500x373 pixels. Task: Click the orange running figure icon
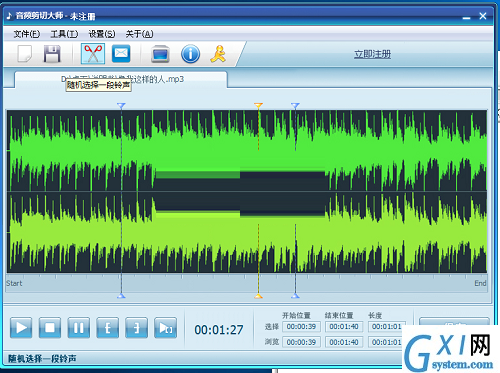(x=218, y=54)
